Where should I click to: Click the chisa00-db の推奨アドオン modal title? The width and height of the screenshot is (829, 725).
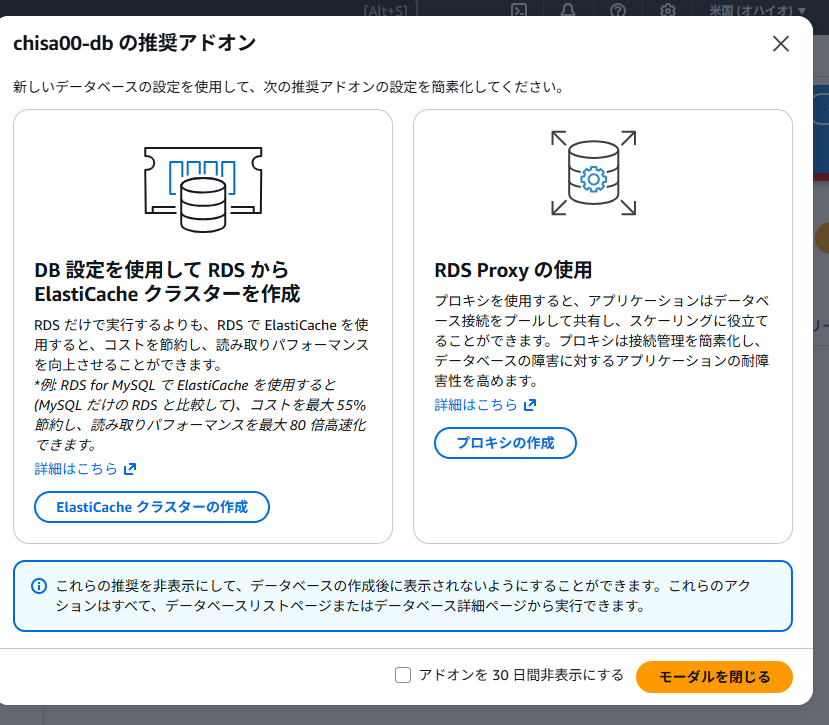134,43
